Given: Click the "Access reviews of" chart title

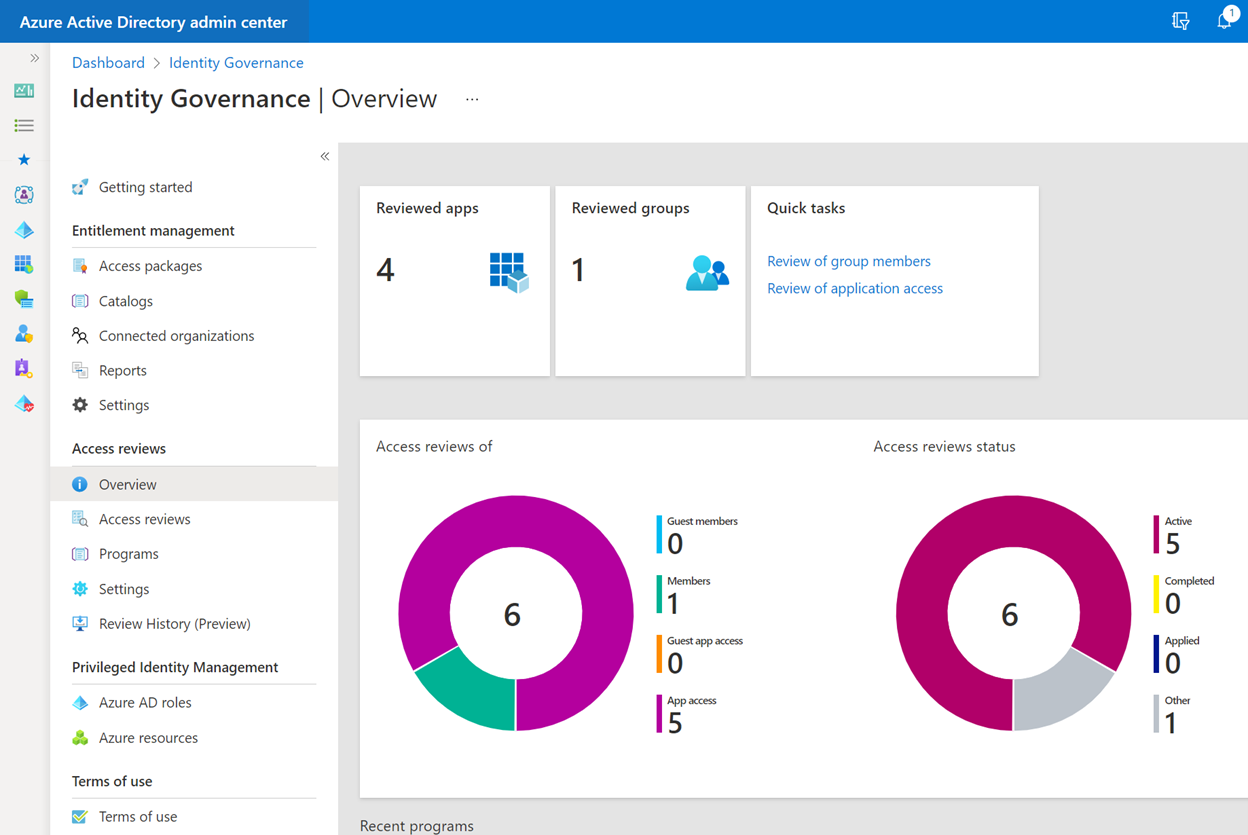Looking at the screenshot, I should (434, 446).
